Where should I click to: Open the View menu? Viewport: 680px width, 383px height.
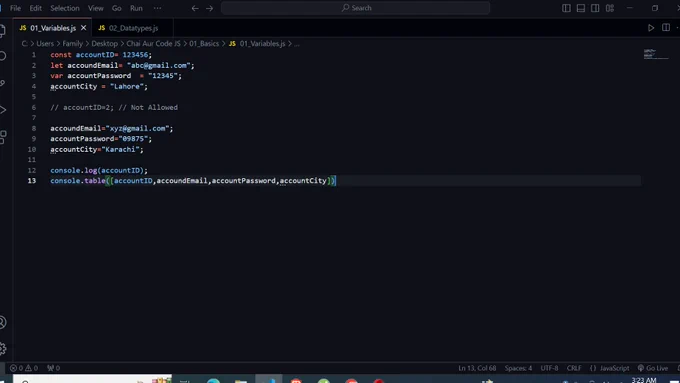(95, 8)
